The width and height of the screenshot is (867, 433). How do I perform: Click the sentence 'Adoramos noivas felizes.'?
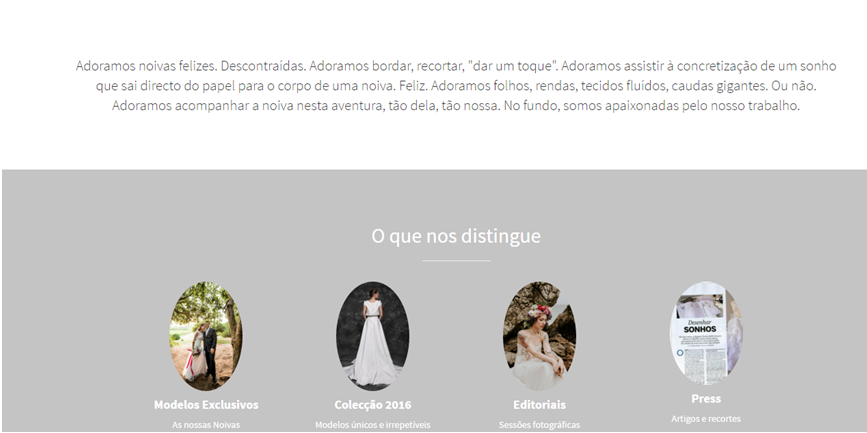(x=147, y=66)
